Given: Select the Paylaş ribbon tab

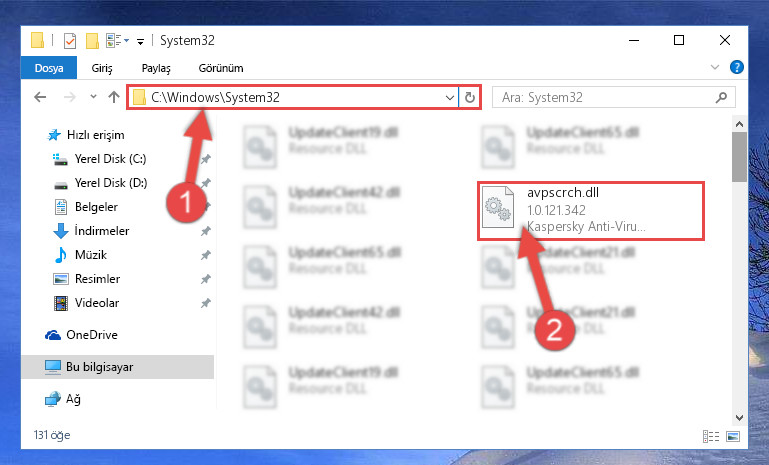Looking at the screenshot, I should tap(156, 68).
